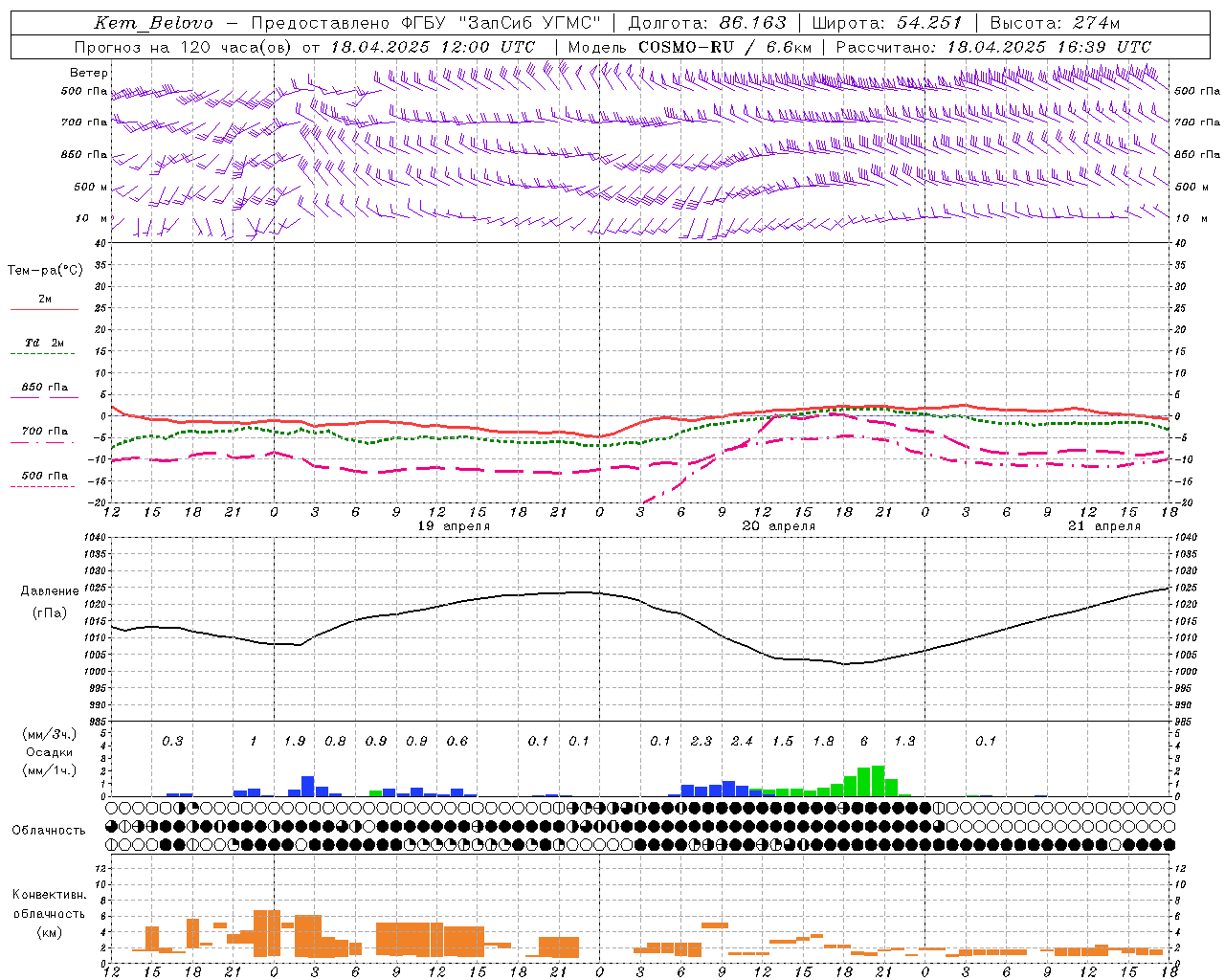The image size is (1225, 980).
Task: Select the model name COSMO-RU / 6.6км
Action: 725,47
